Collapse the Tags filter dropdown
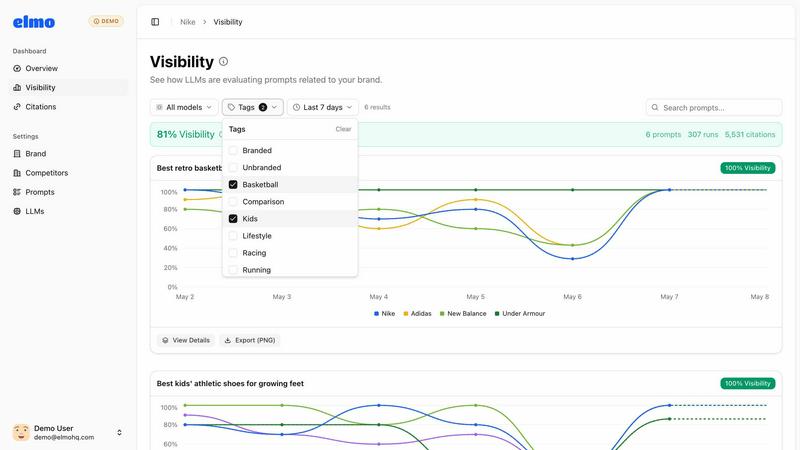The width and height of the screenshot is (800, 450). tap(253, 107)
